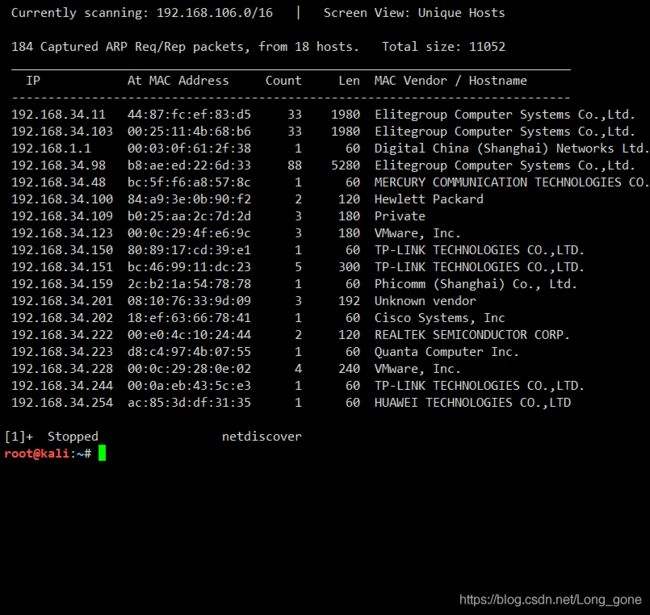This screenshot has width=650, height=615.
Task: Click MAC address 84:a9:3e:0b:90:f2
Action: 189,199
